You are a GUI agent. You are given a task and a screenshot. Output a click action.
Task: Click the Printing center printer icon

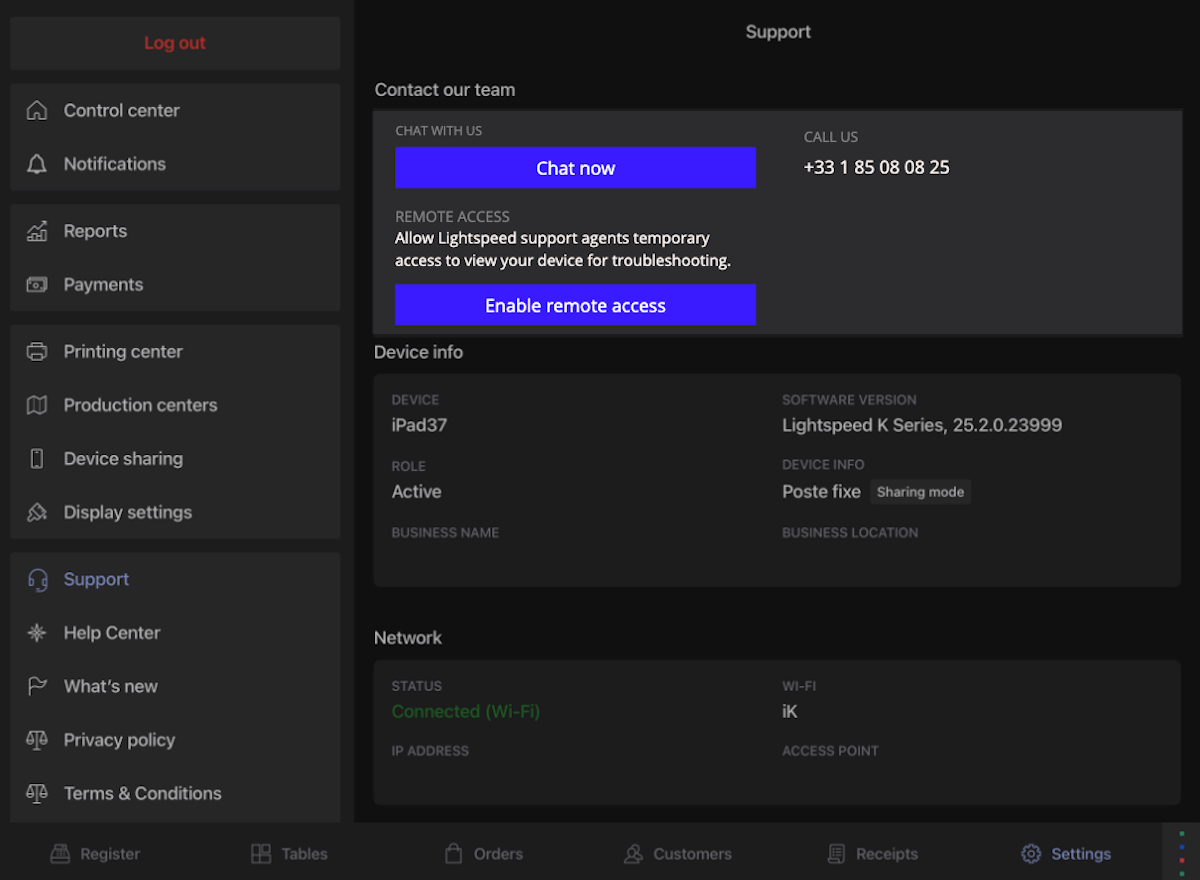coord(37,352)
